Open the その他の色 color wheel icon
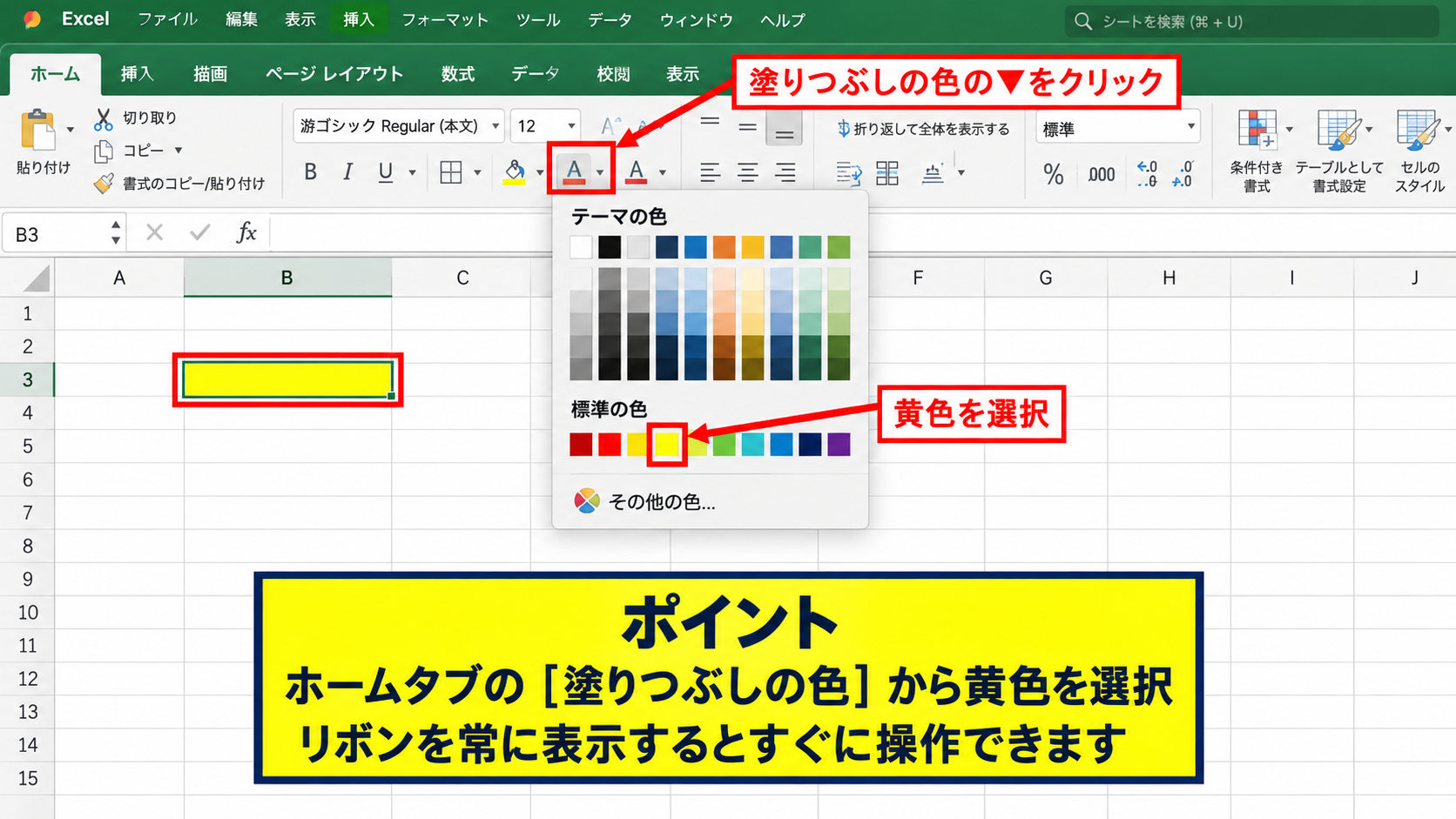This screenshot has height=819, width=1456. tap(587, 501)
